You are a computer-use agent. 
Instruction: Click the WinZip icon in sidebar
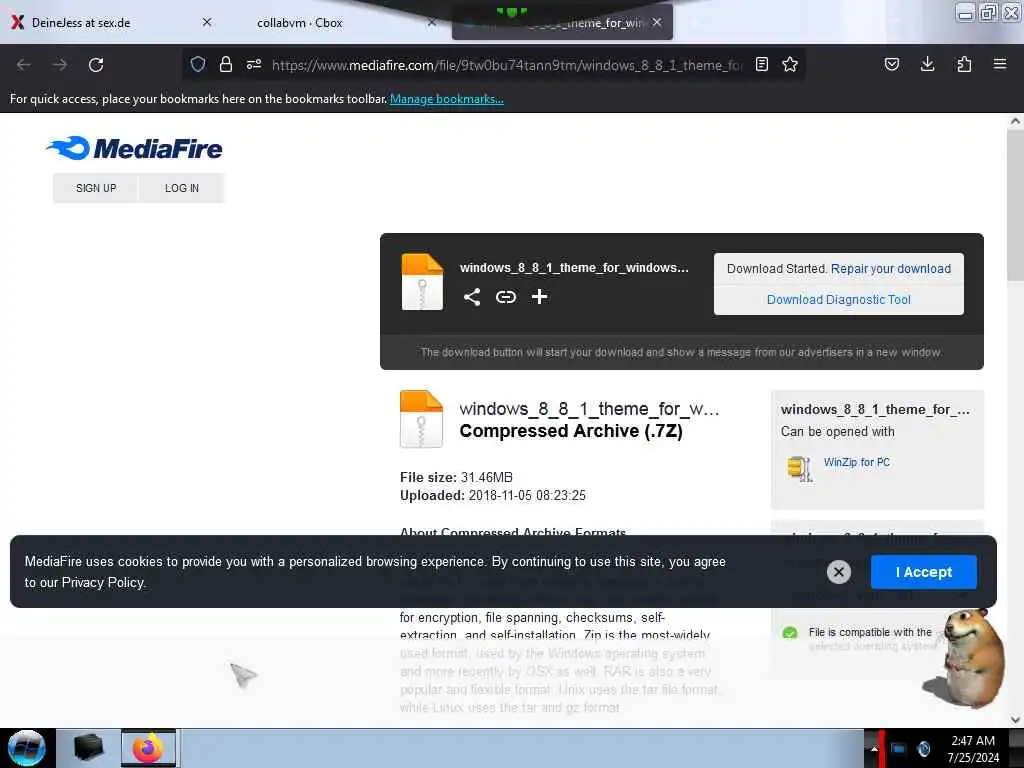point(800,468)
